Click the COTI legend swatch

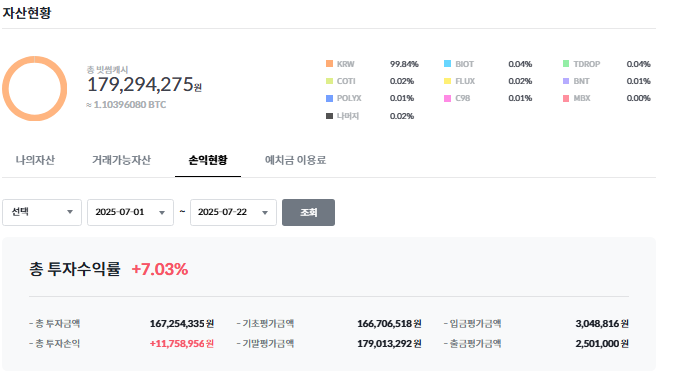point(329,81)
